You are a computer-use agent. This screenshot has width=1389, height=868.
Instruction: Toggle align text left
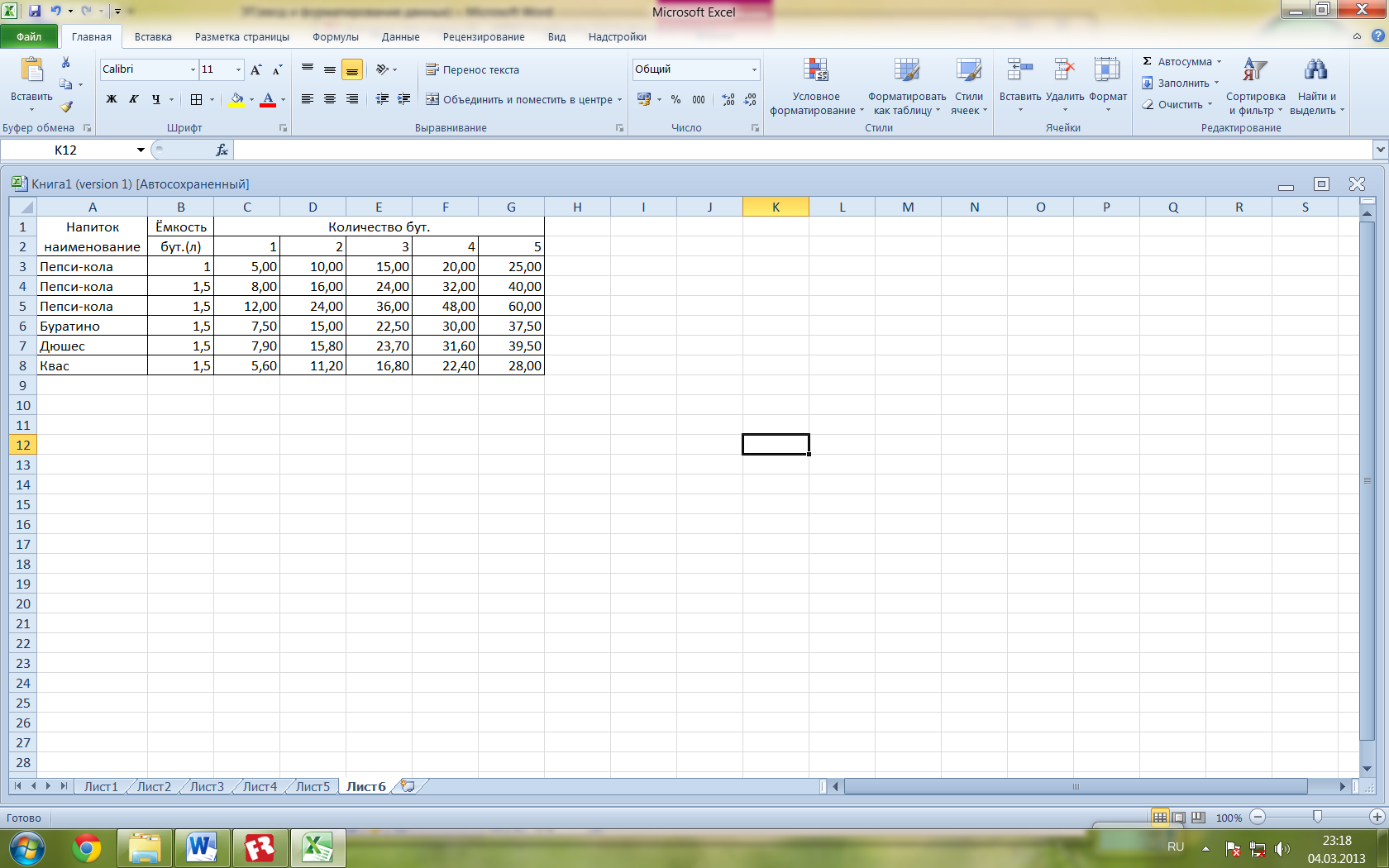pos(308,99)
